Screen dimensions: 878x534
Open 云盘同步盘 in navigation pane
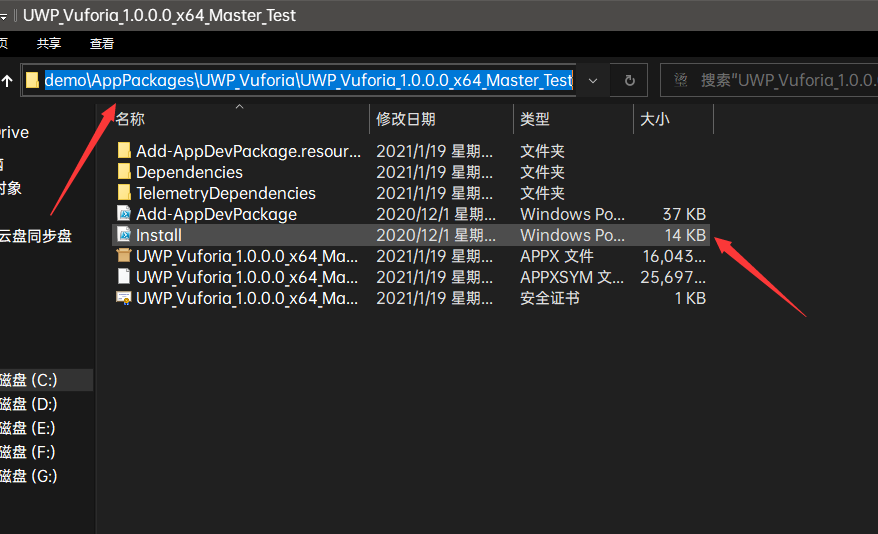tap(36, 236)
